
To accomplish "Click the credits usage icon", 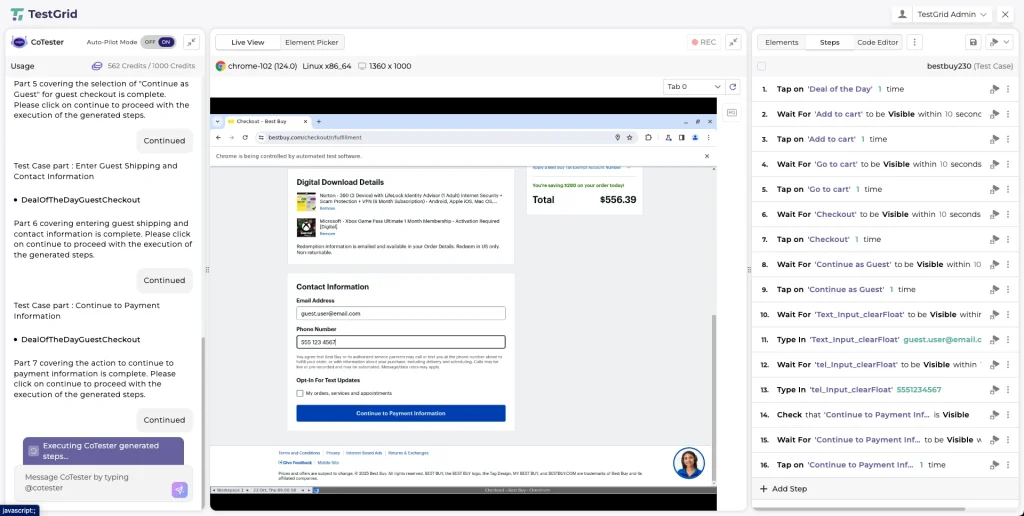I will [97, 66].
